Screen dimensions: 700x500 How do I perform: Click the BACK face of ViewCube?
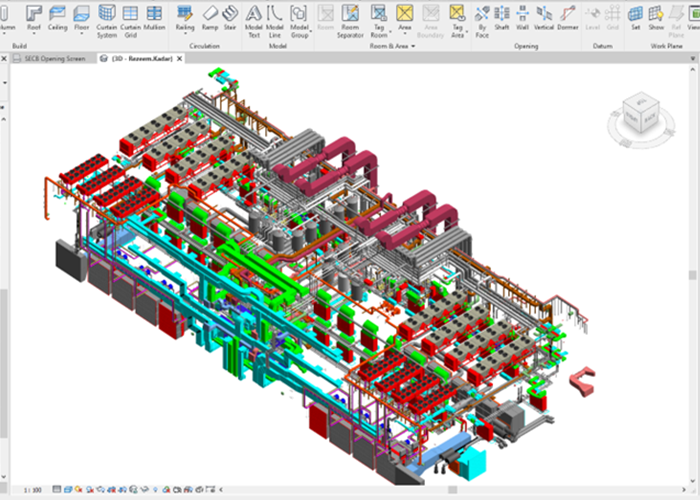tap(651, 118)
